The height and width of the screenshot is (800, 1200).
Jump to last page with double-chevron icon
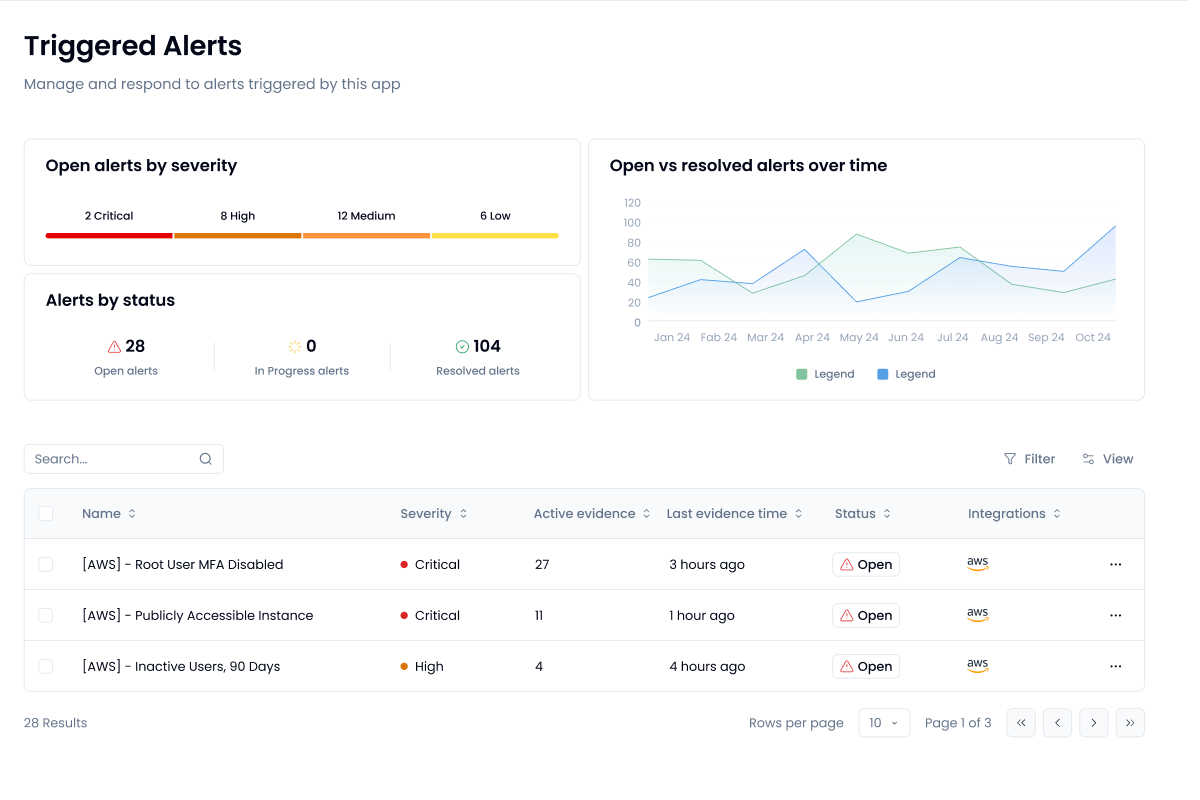(1130, 722)
